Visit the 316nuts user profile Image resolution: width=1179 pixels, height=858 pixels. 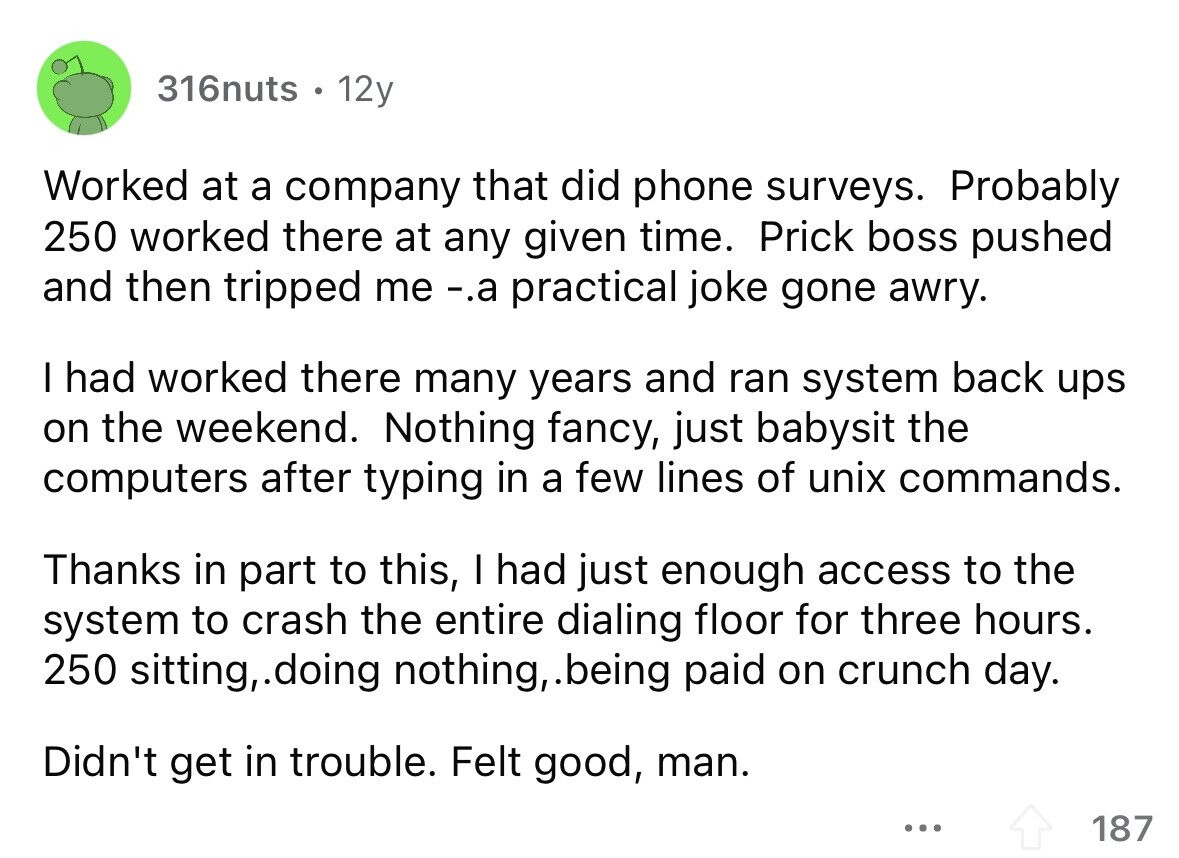point(227,89)
